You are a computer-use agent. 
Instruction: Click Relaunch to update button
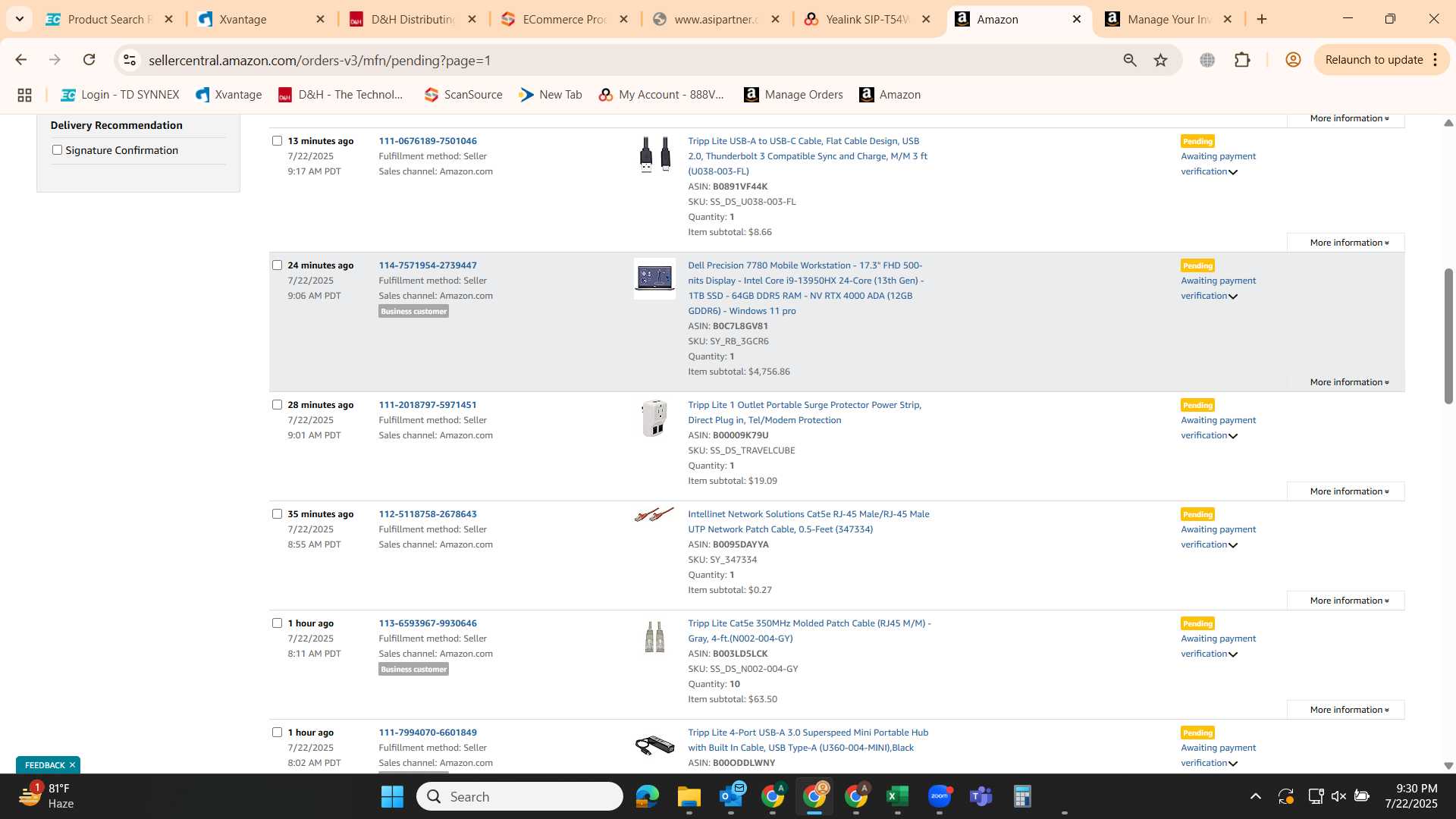(x=1373, y=60)
